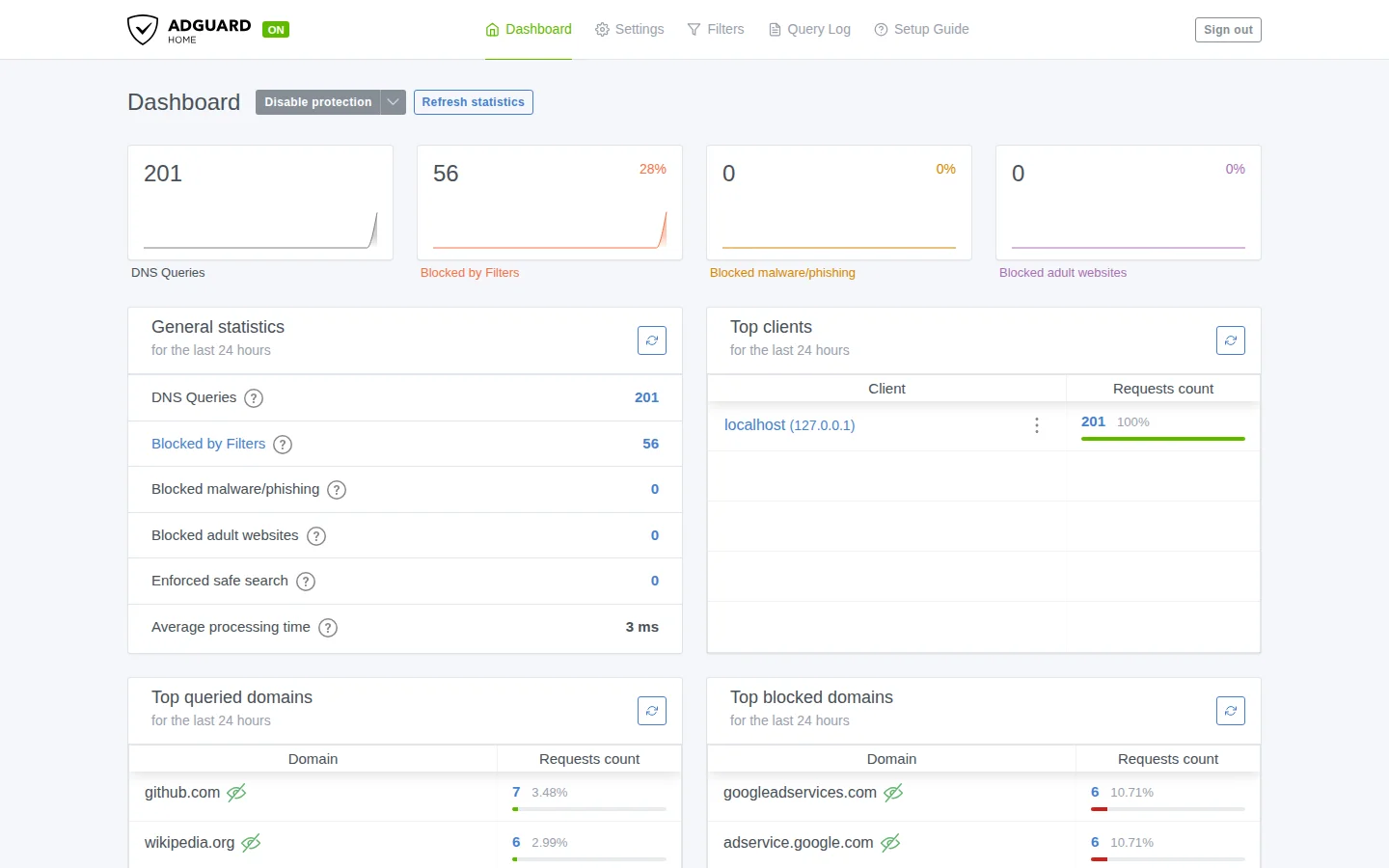Screen dimensions: 1389x868
Task: Toggle blocking for adservice.google.com domain
Action: (x=890, y=843)
